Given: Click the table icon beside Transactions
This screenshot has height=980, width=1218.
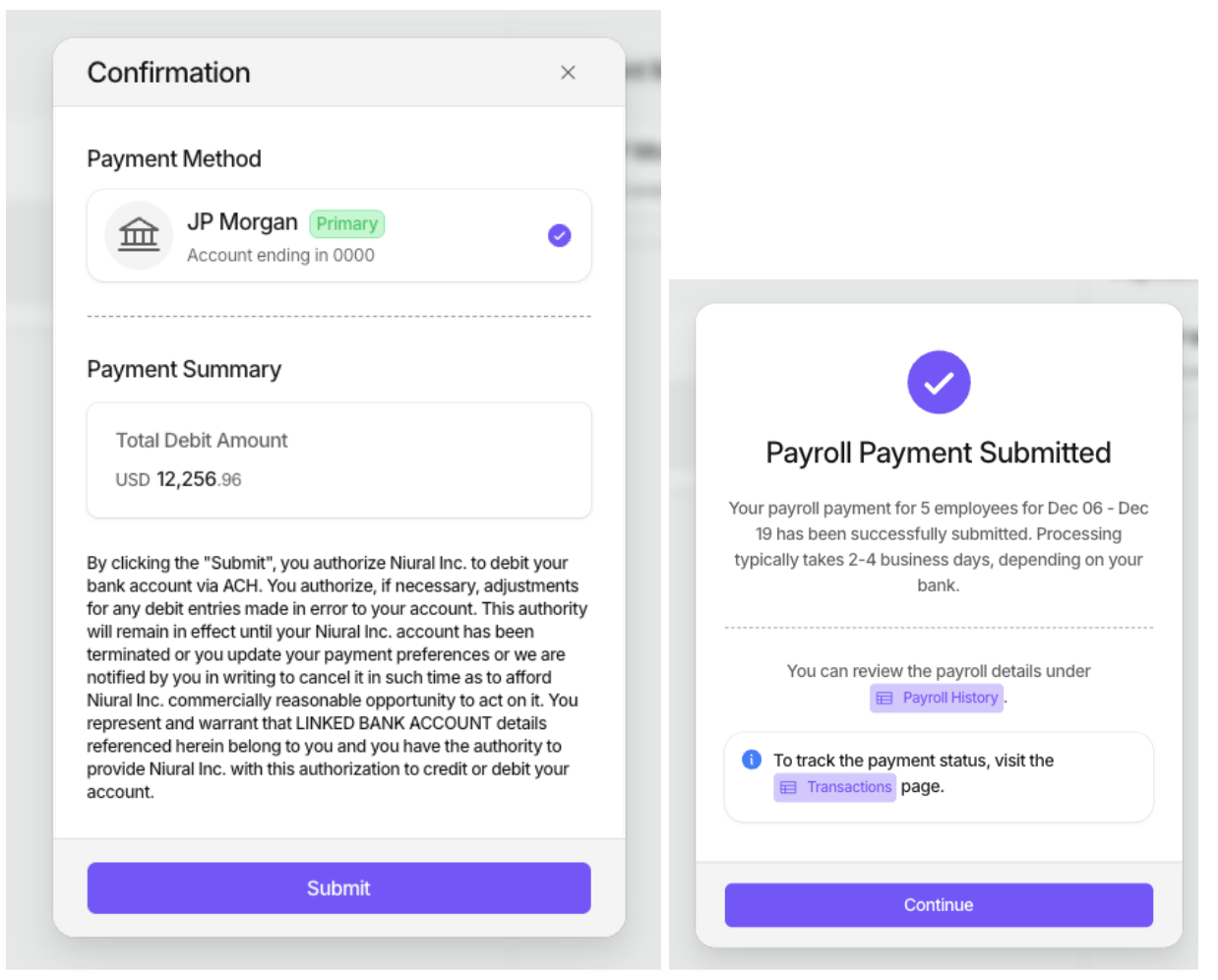Looking at the screenshot, I should [788, 787].
